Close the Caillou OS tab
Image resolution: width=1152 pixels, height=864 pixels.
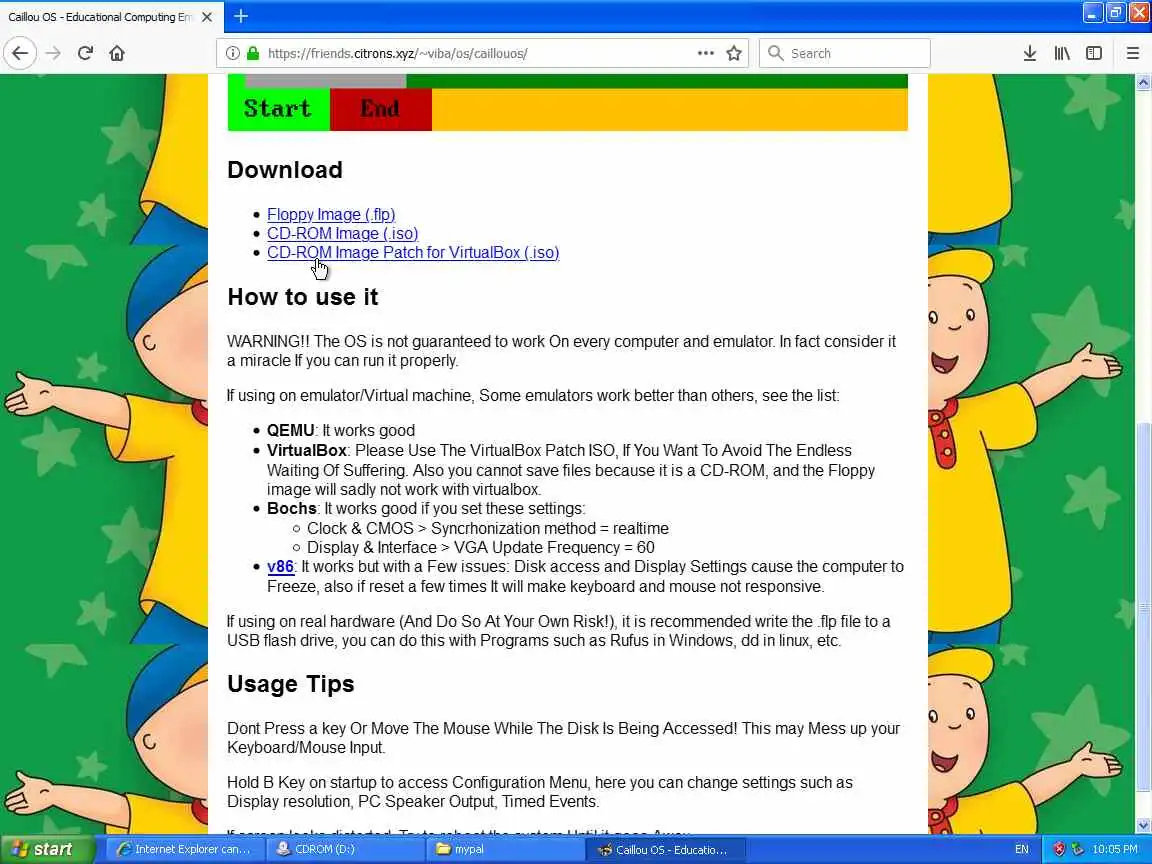207,16
